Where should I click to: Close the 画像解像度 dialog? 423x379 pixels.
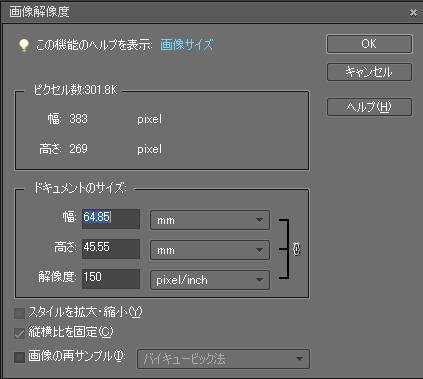413,13
